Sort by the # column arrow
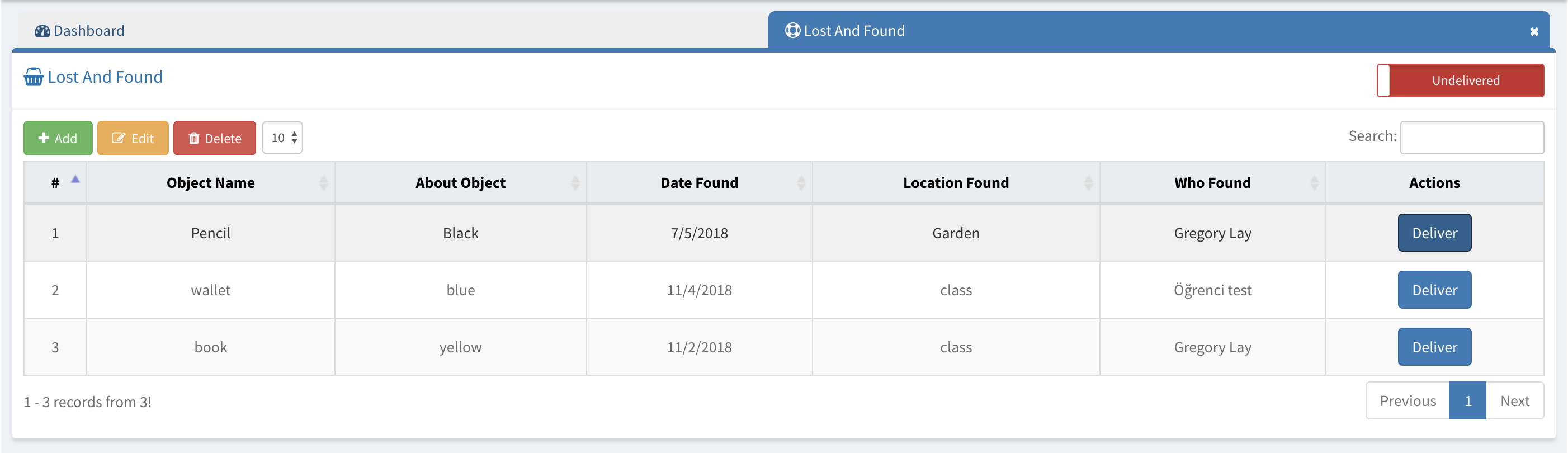The image size is (1568, 453). tap(75, 180)
